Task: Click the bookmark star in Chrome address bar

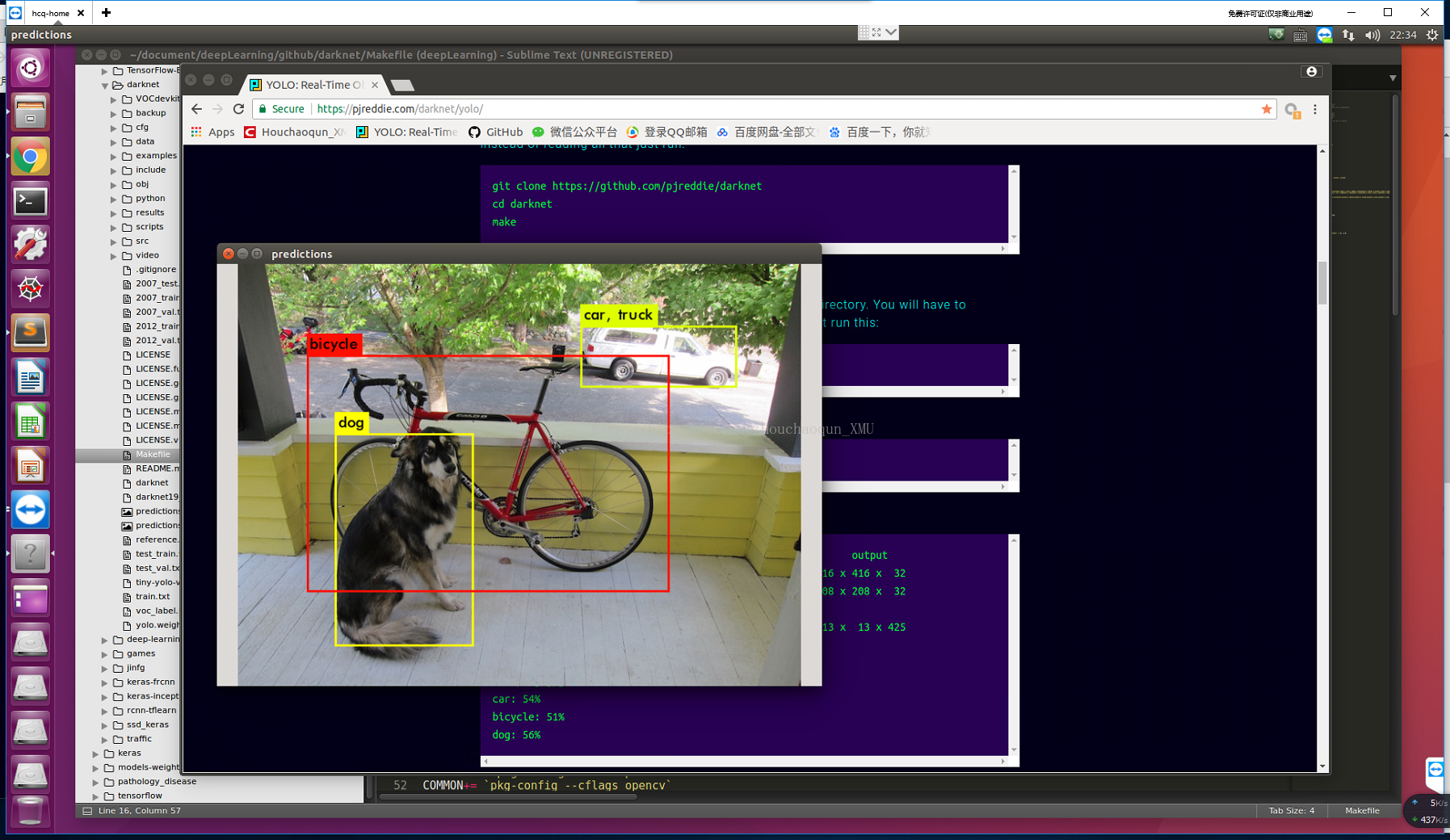Action: tap(1267, 109)
